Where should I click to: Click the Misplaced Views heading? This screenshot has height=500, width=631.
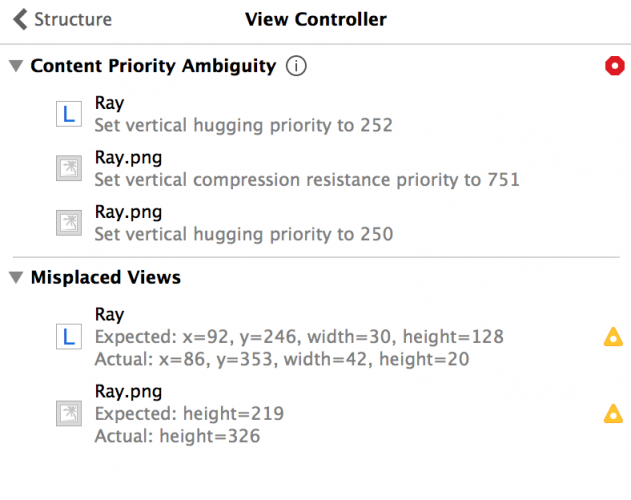(x=106, y=277)
